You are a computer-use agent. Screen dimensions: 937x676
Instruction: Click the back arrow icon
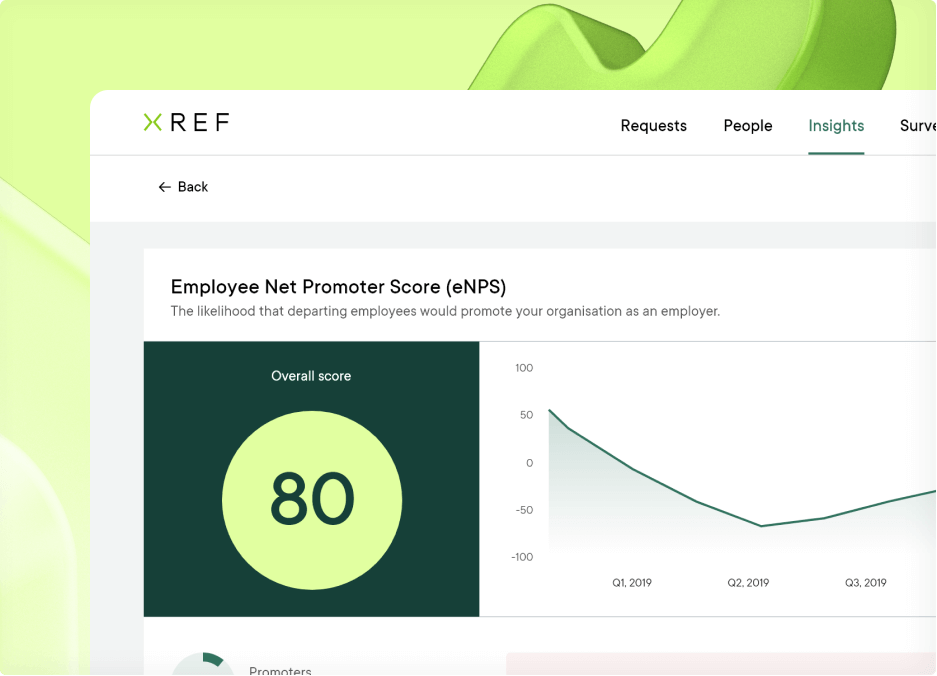pos(163,187)
